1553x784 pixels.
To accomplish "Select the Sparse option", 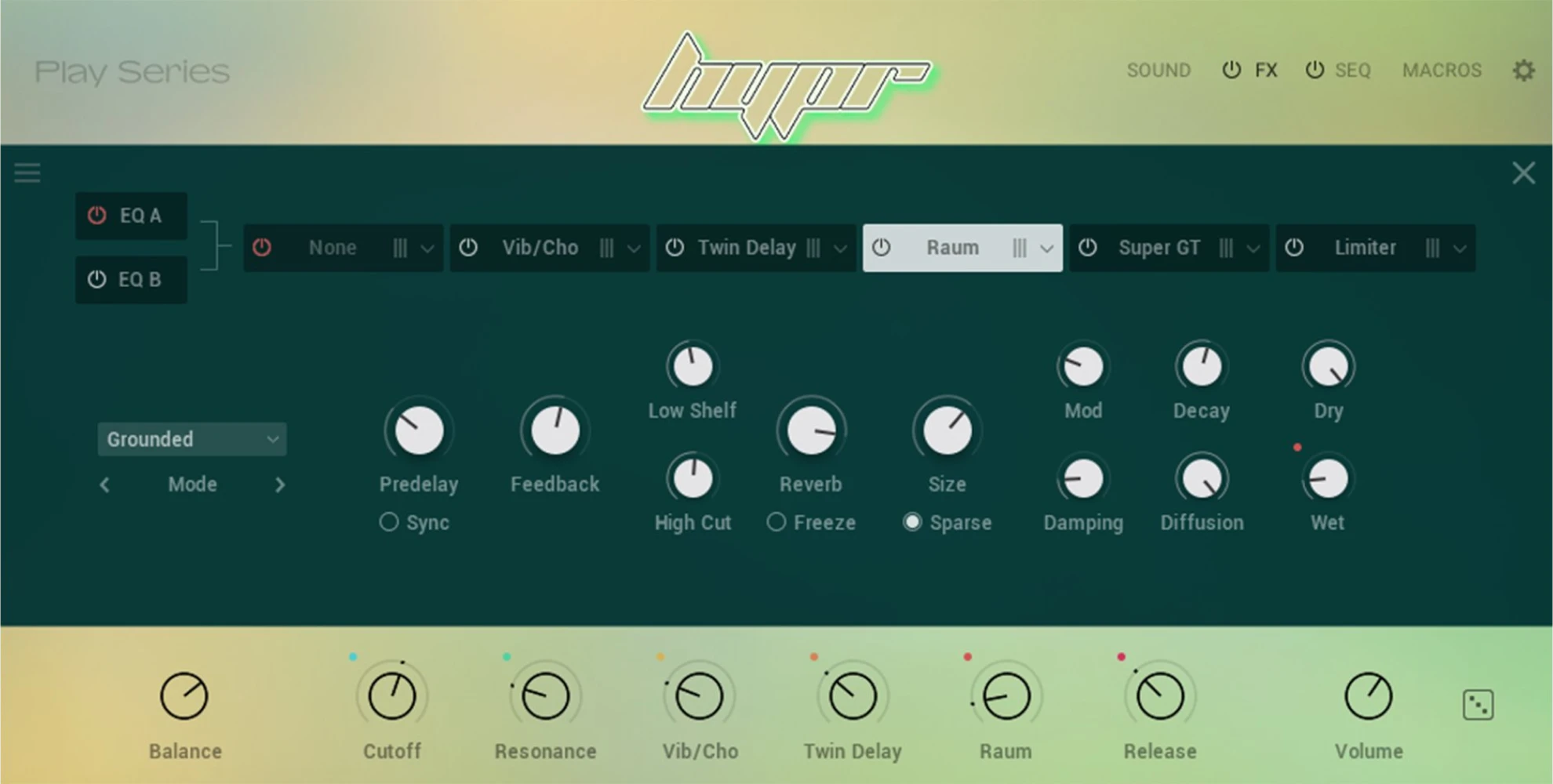I will pos(912,522).
